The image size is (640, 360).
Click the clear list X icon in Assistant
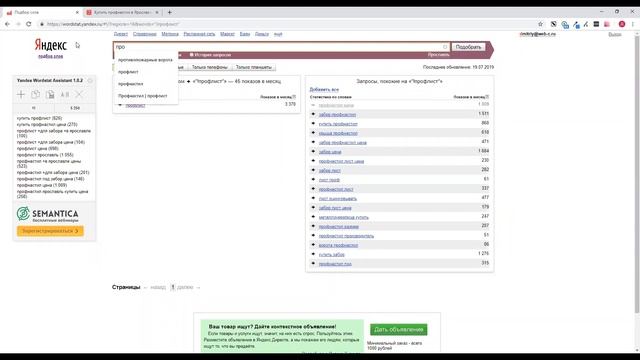click(x=79, y=95)
